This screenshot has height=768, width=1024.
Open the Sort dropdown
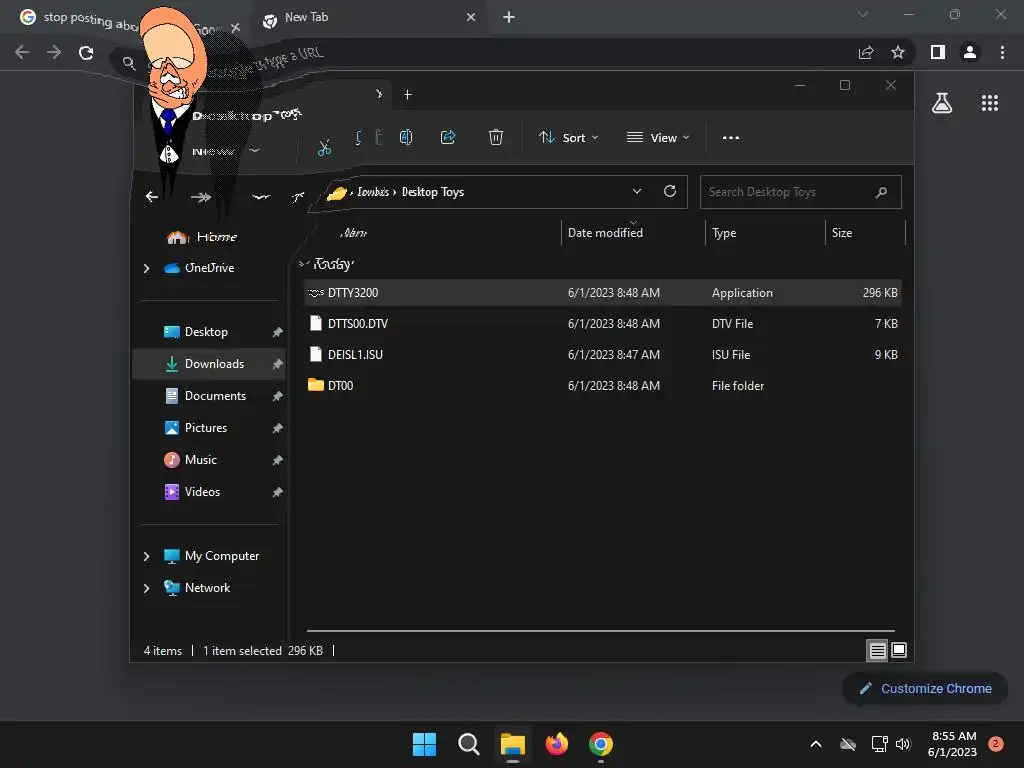pos(568,138)
